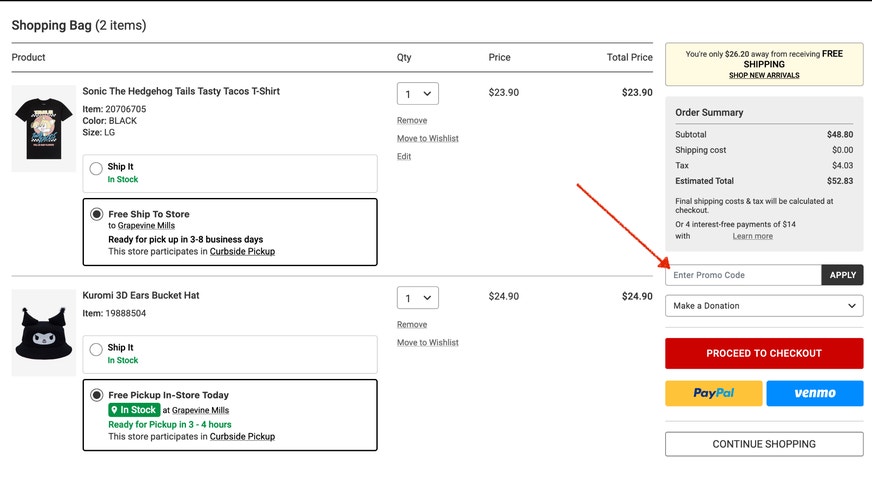
Task: Open the Sonic T-Shirt product thumbnail
Action: [44, 128]
